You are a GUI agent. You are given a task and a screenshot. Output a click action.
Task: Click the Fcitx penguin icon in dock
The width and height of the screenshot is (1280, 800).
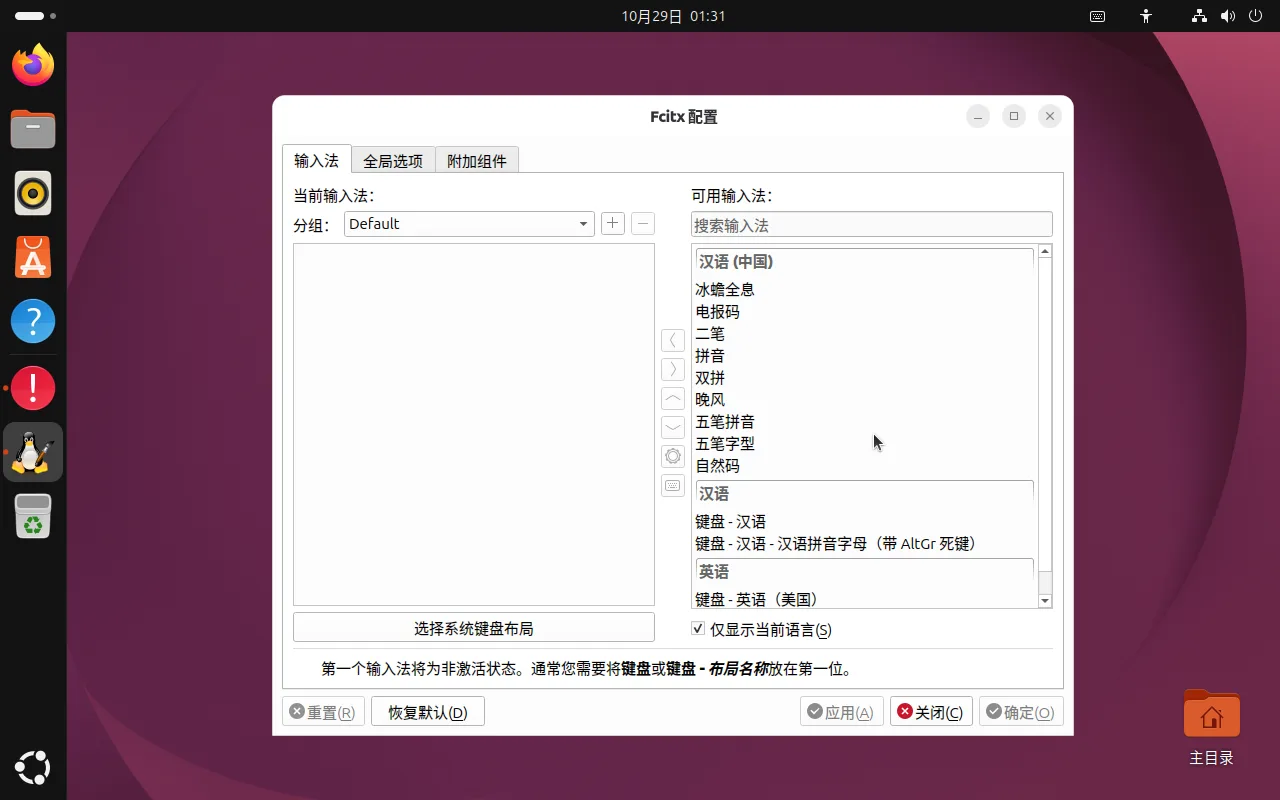point(33,452)
